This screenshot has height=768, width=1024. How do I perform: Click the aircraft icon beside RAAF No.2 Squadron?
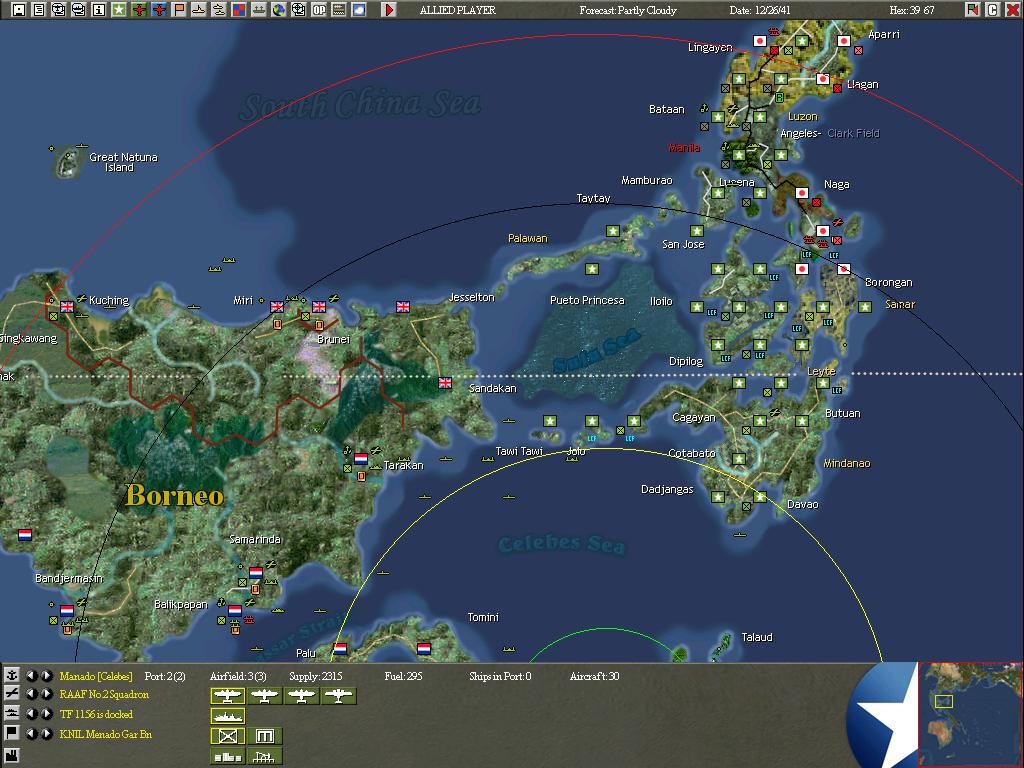(11, 694)
